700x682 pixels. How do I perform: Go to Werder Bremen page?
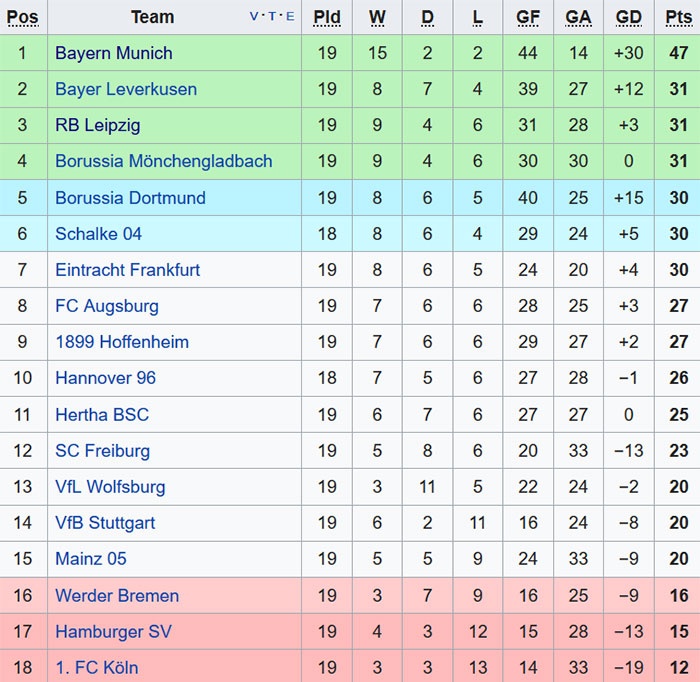click(x=117, y=596)
